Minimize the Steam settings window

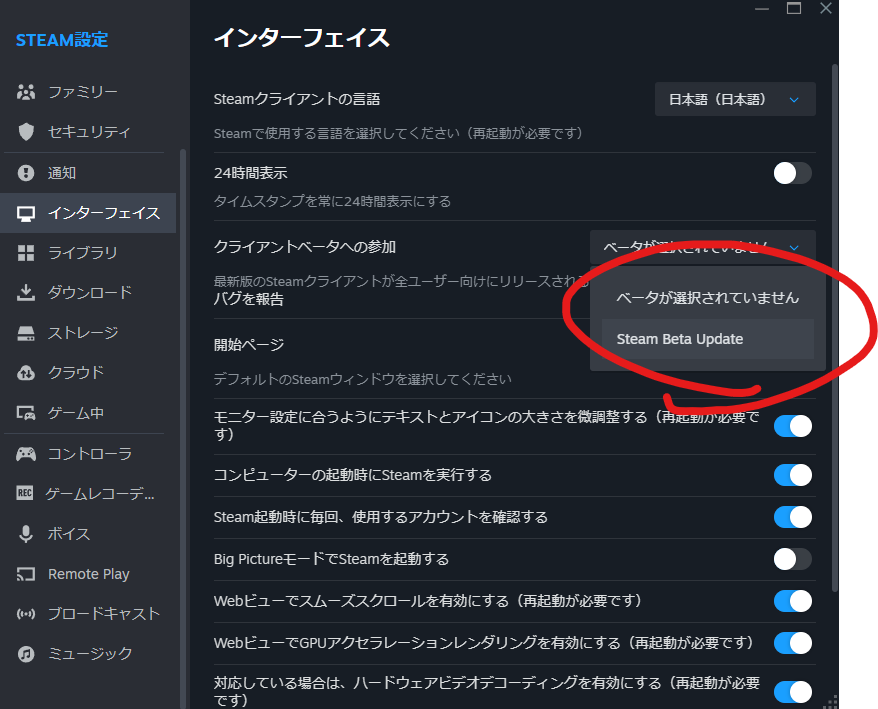click(x=762, y=8)
